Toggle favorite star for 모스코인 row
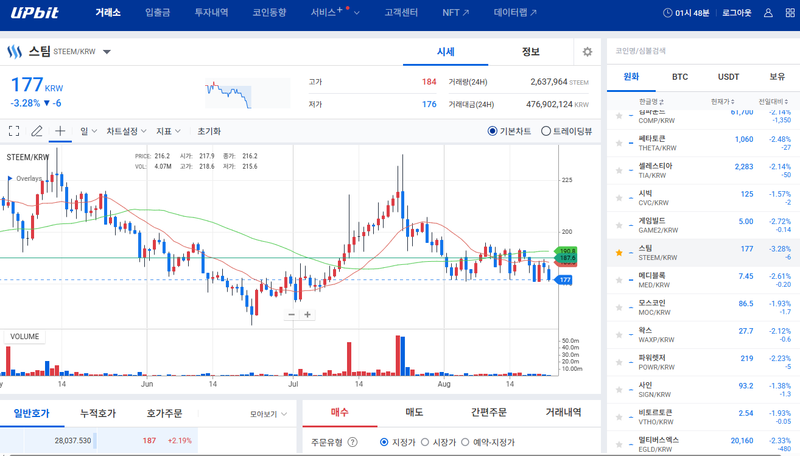 [x=619, y=308]
